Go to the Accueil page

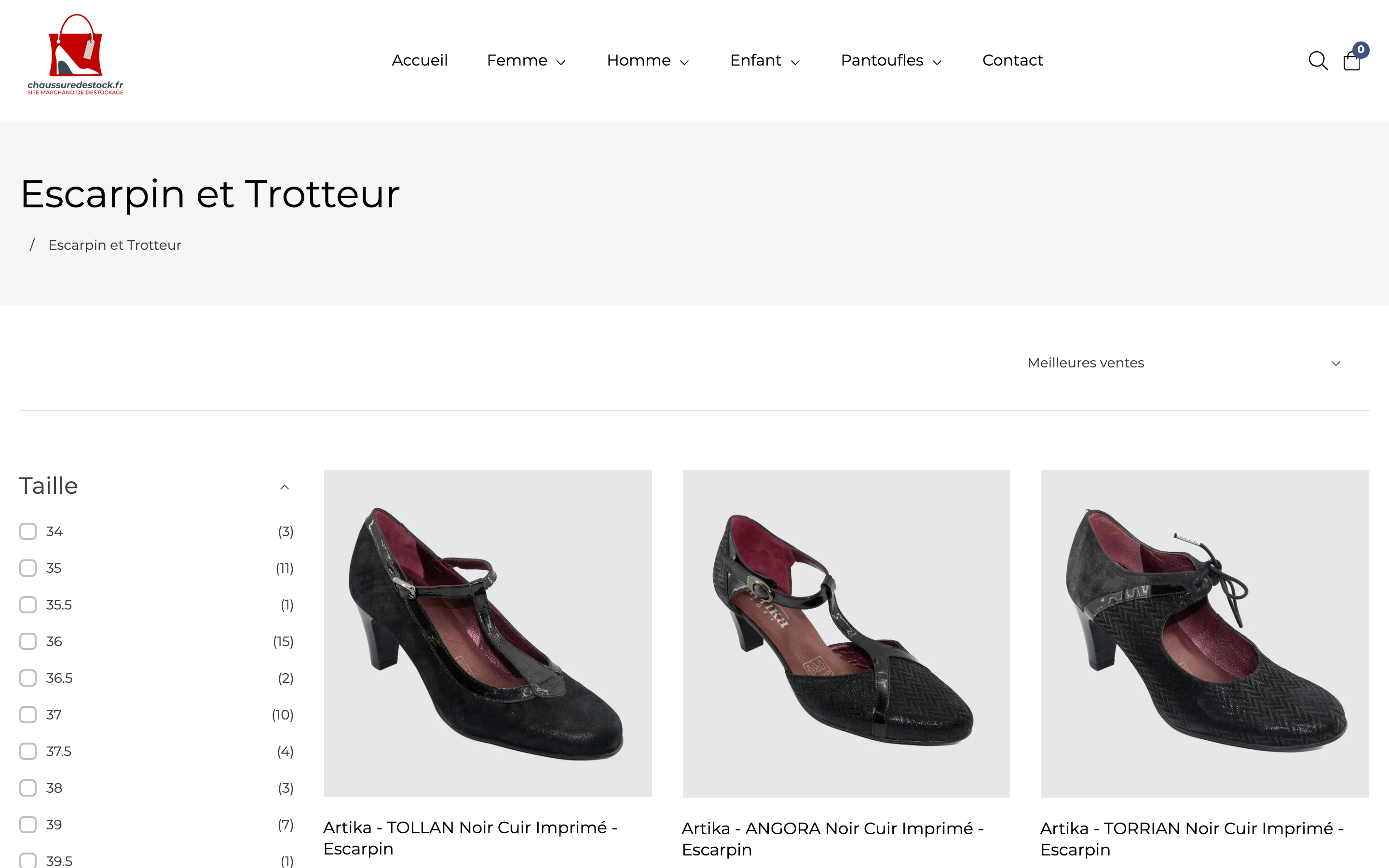pos(420,61)
